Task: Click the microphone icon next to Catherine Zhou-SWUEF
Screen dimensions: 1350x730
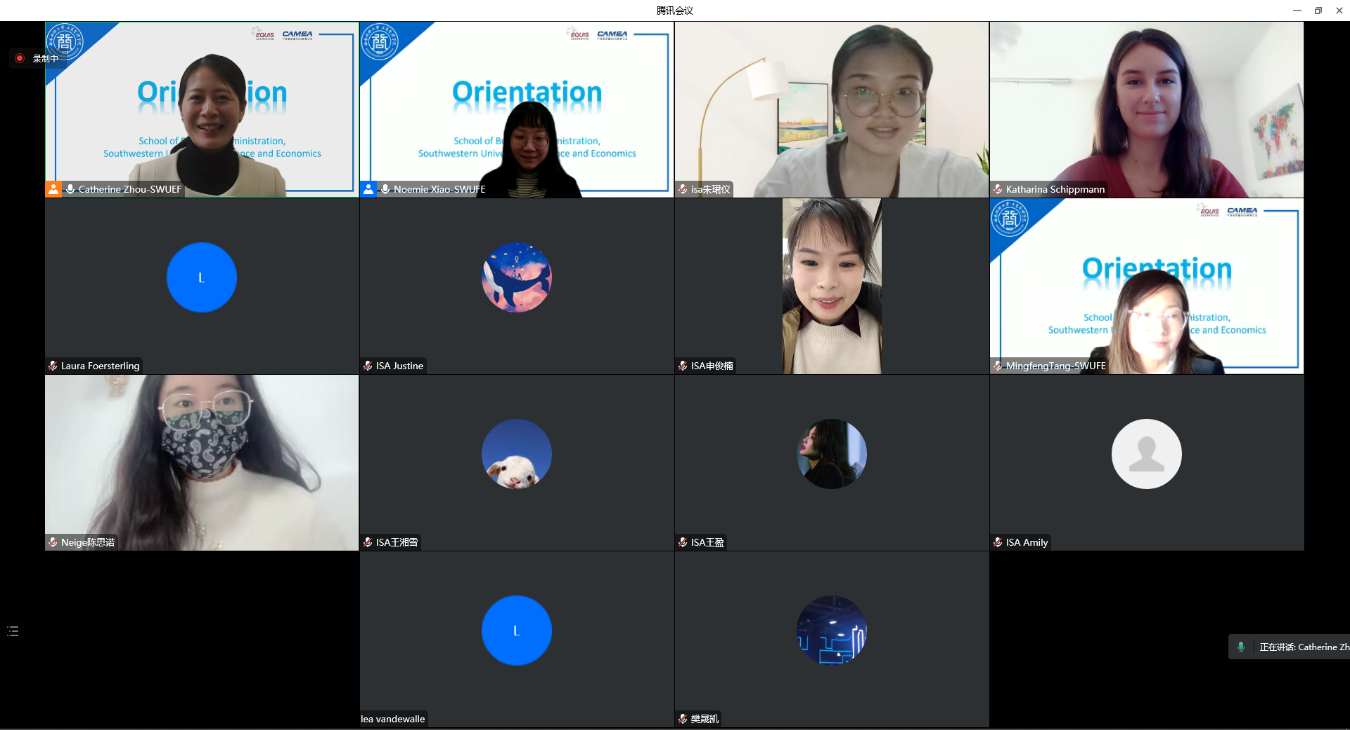Action: (x=70, y=189)
